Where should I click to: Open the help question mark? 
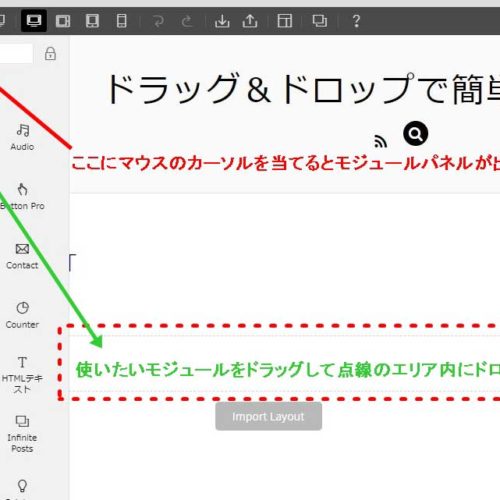[356, 21]
